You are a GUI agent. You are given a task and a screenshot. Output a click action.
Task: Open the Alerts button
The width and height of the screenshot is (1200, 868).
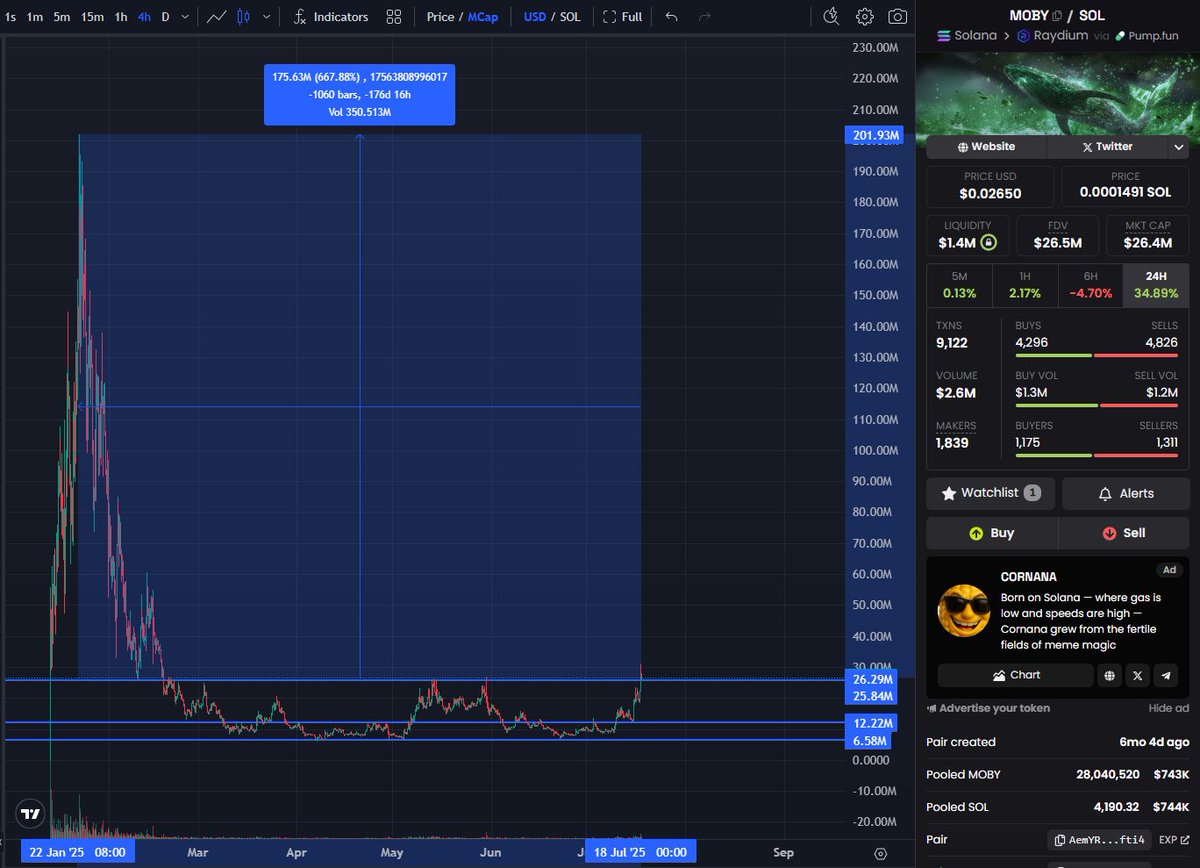1126,493
